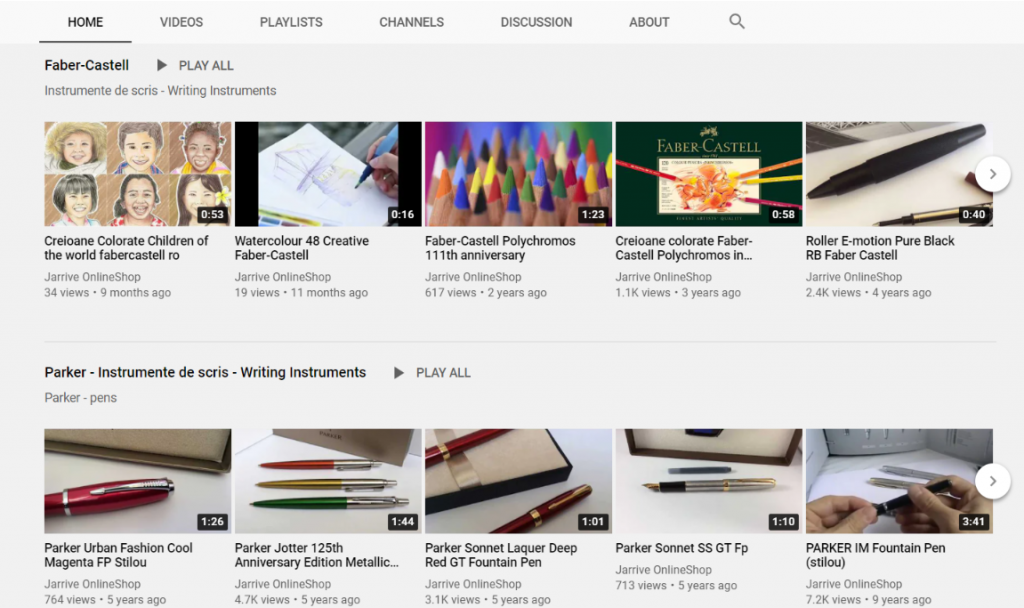The width and height of the screenshot is (1024, 608).
Task: Open title Creioane Colorate Children of the world
Action: [127, 248]
